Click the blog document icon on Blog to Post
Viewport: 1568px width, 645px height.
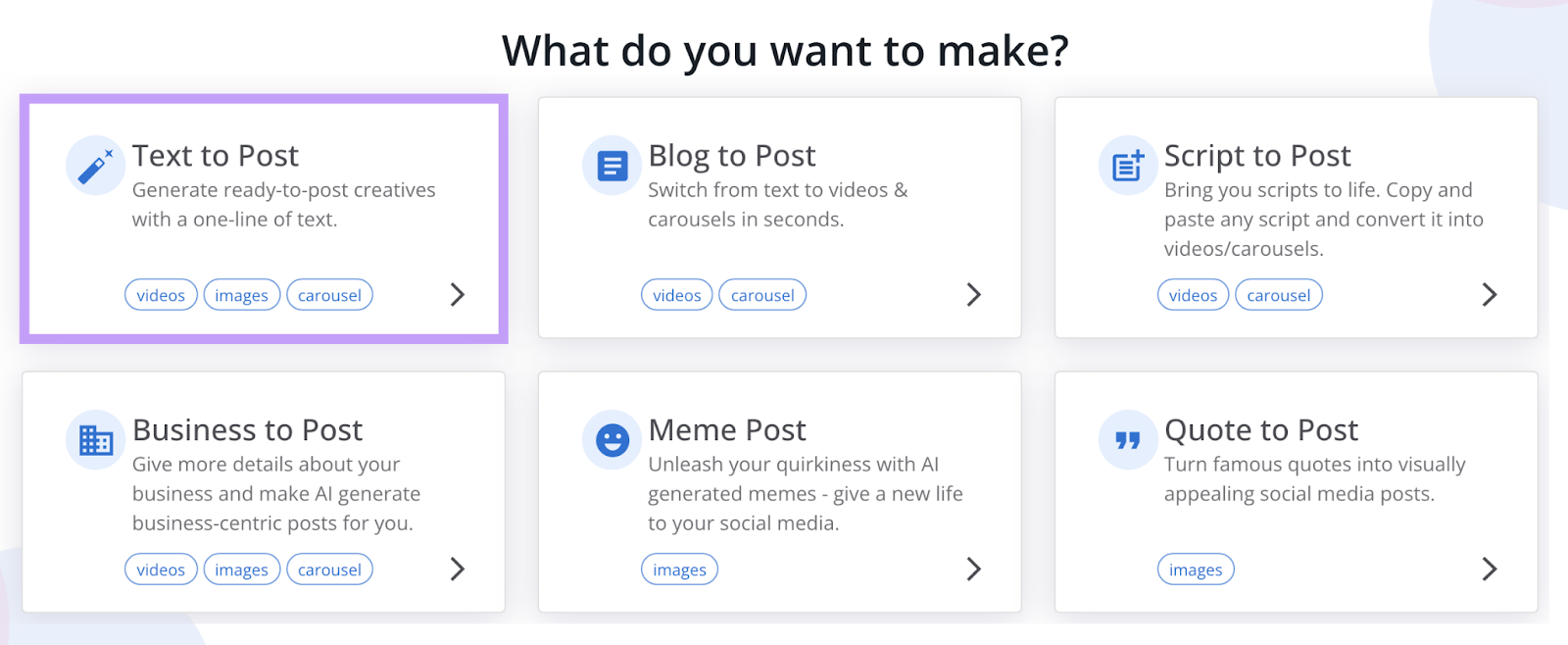pos(610,165)
